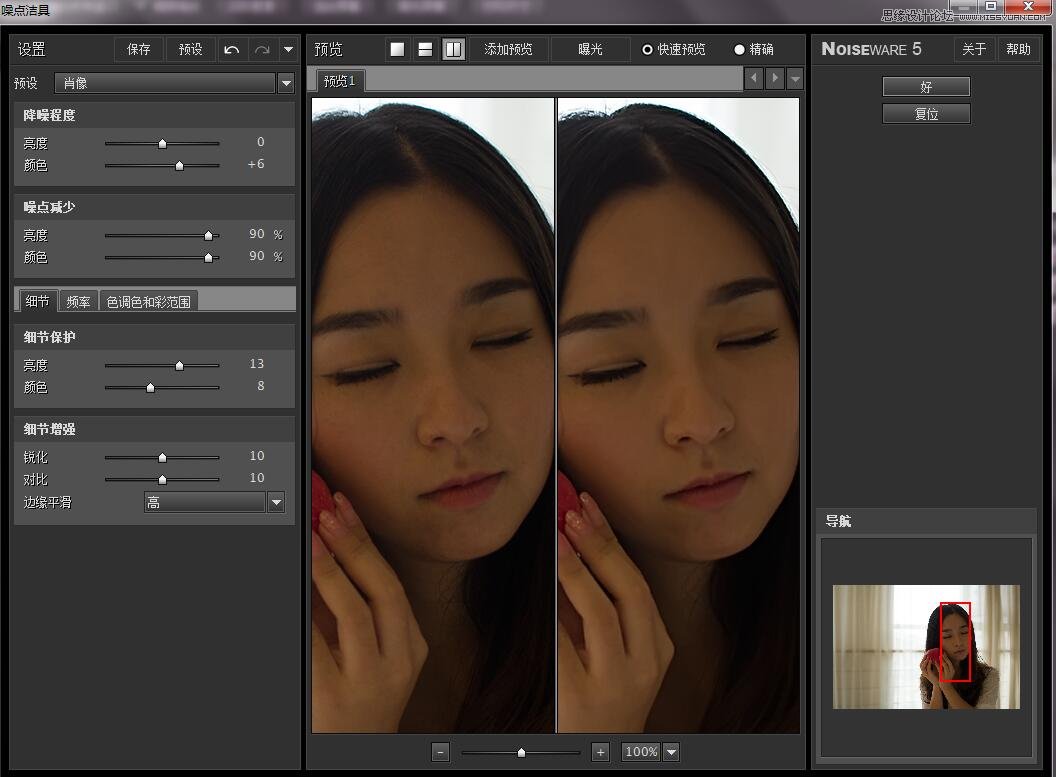Click the 复位 reset button
The image size is (1056, 777).
(x=926, y=114)
